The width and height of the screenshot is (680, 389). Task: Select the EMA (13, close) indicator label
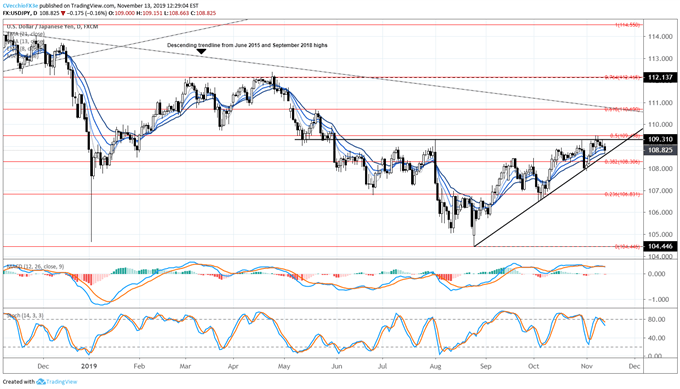coord(25,41)
